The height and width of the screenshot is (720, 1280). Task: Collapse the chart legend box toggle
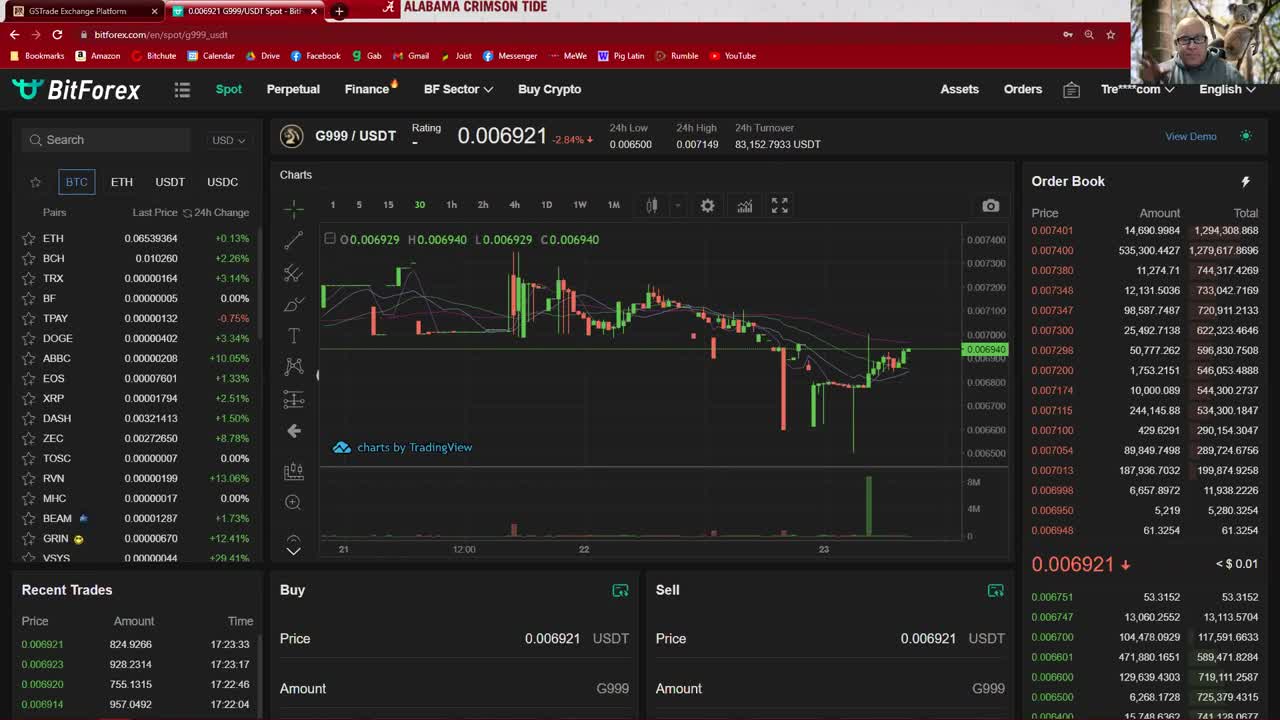pos(330,238)
